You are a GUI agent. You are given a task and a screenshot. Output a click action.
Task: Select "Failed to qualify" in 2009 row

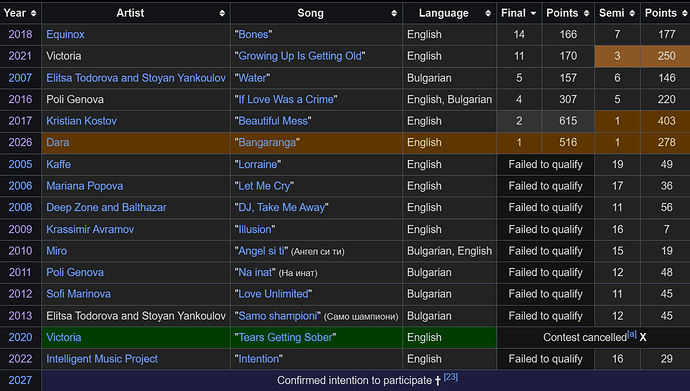(546, 230)
